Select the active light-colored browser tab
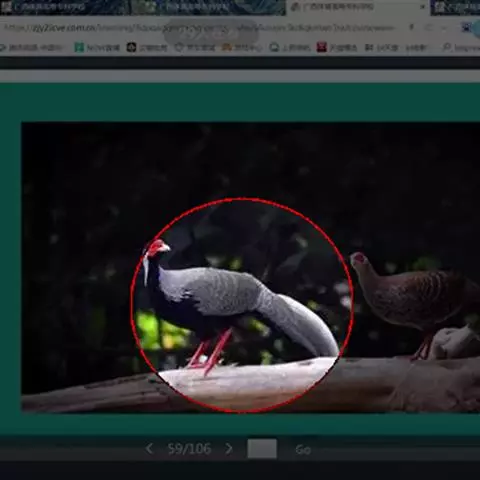Viewport: 480px width, 480px height. [357, 7]
